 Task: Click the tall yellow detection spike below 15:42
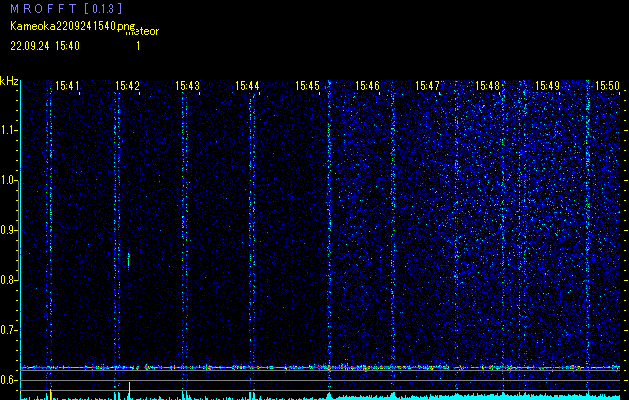click(x=130, y=390)
